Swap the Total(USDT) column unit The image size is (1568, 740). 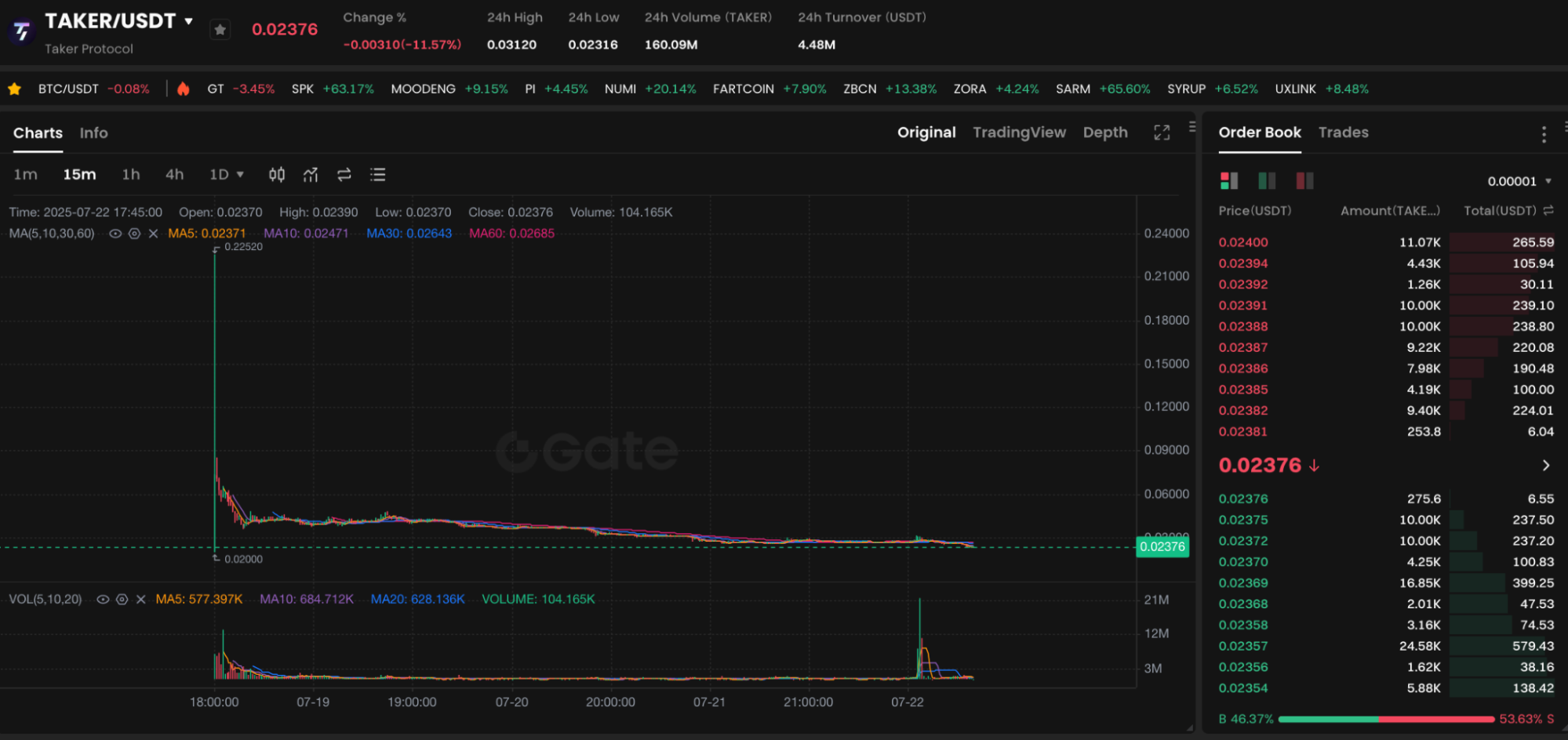coord(1548,211)
